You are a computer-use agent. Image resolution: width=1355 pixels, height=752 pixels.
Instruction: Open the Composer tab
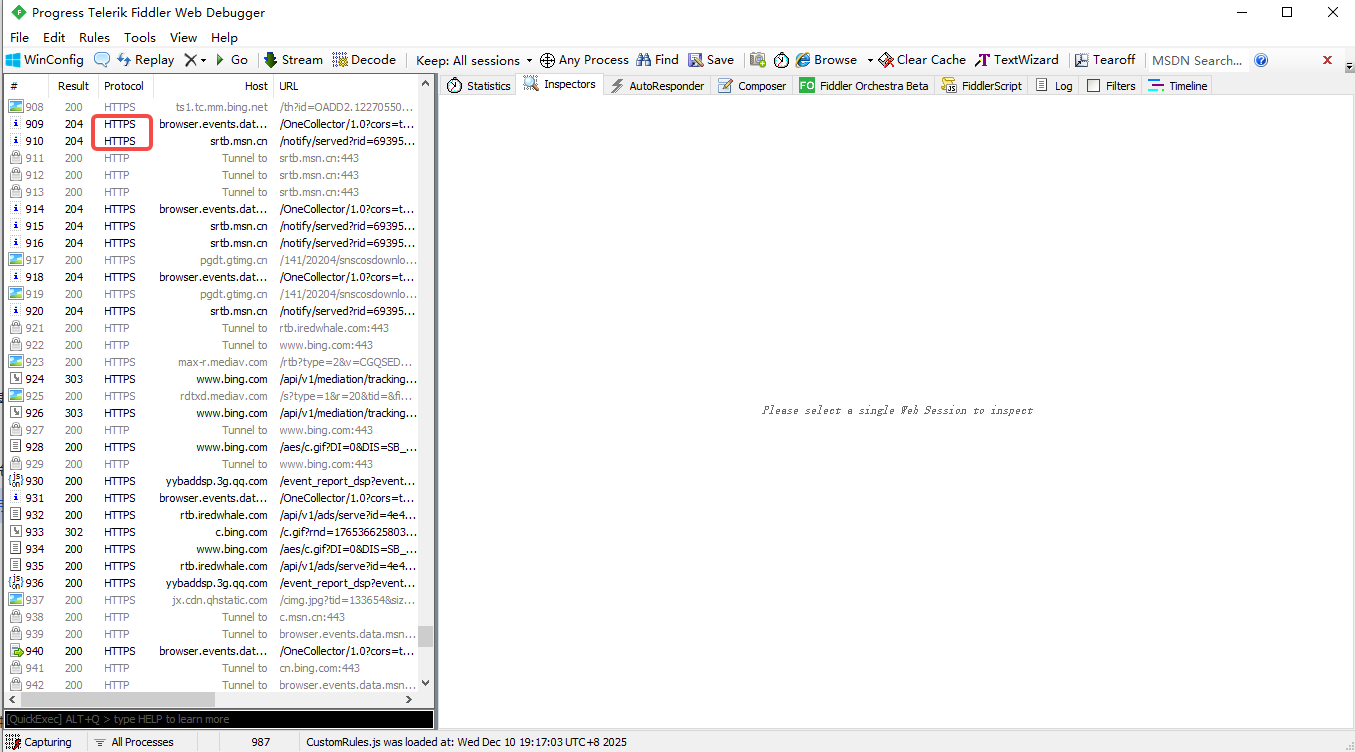point(752,86)
